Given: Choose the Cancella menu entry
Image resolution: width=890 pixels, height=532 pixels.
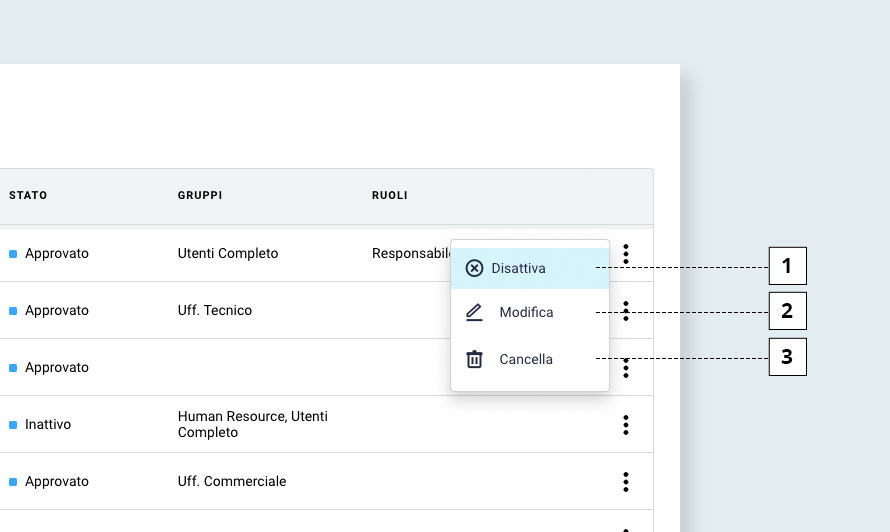Looking at the screenshot, I should coord(526,359).
